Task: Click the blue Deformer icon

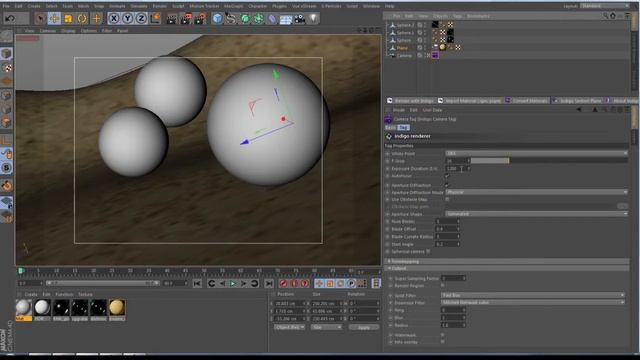Action: [272, 18]
